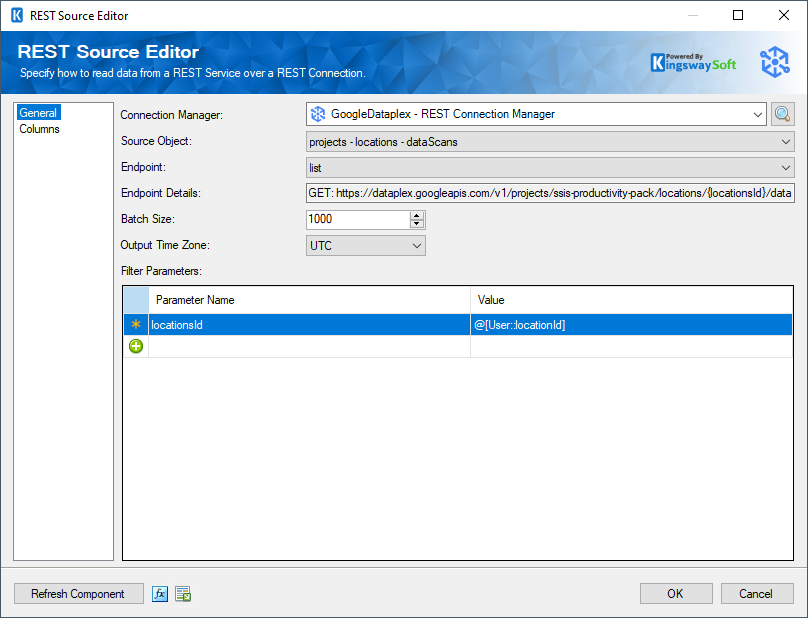The width and height of the screenshot is (808, 618).
Task: Decrease Batch Size with down arrow
Action: [417, 224]
